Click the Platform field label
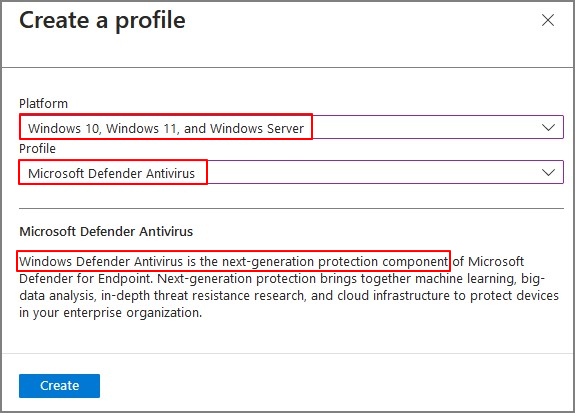 (x=43, y=103)
